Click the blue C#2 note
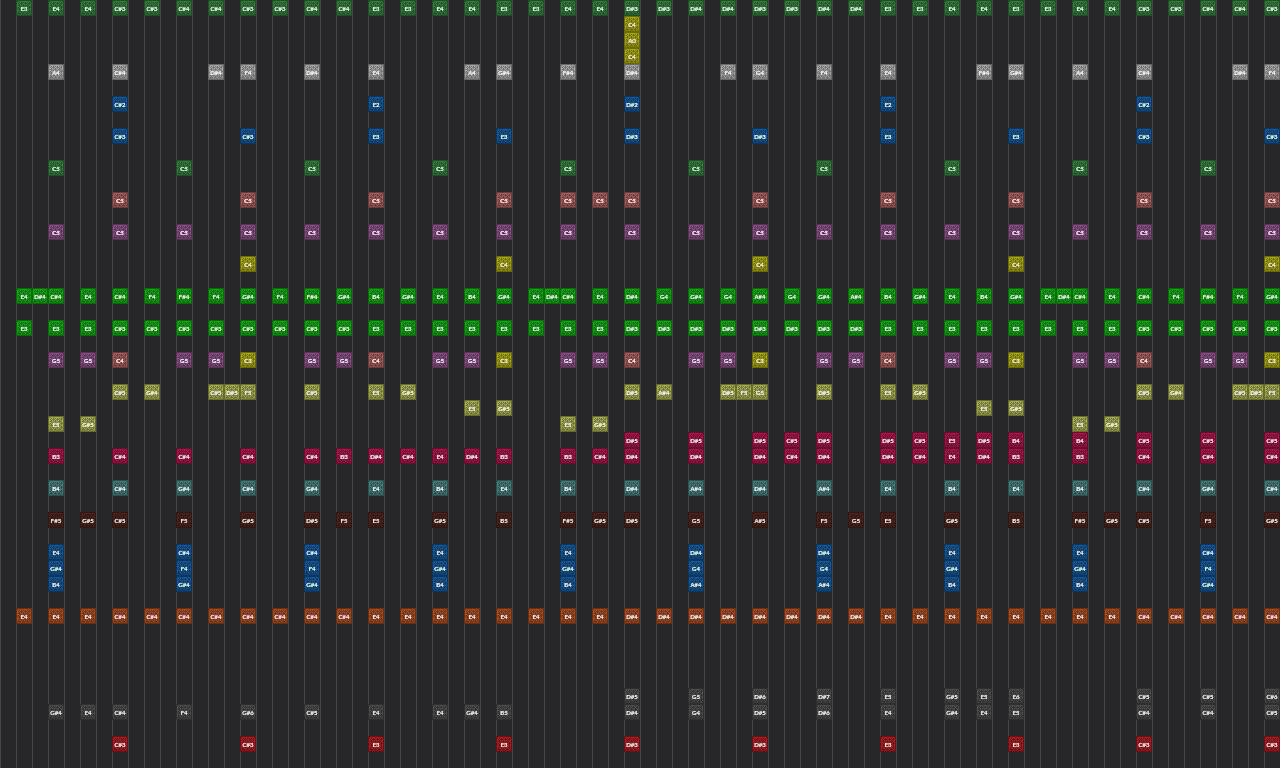This screenshot has height=768, width=1280. (x=119, y=104)
